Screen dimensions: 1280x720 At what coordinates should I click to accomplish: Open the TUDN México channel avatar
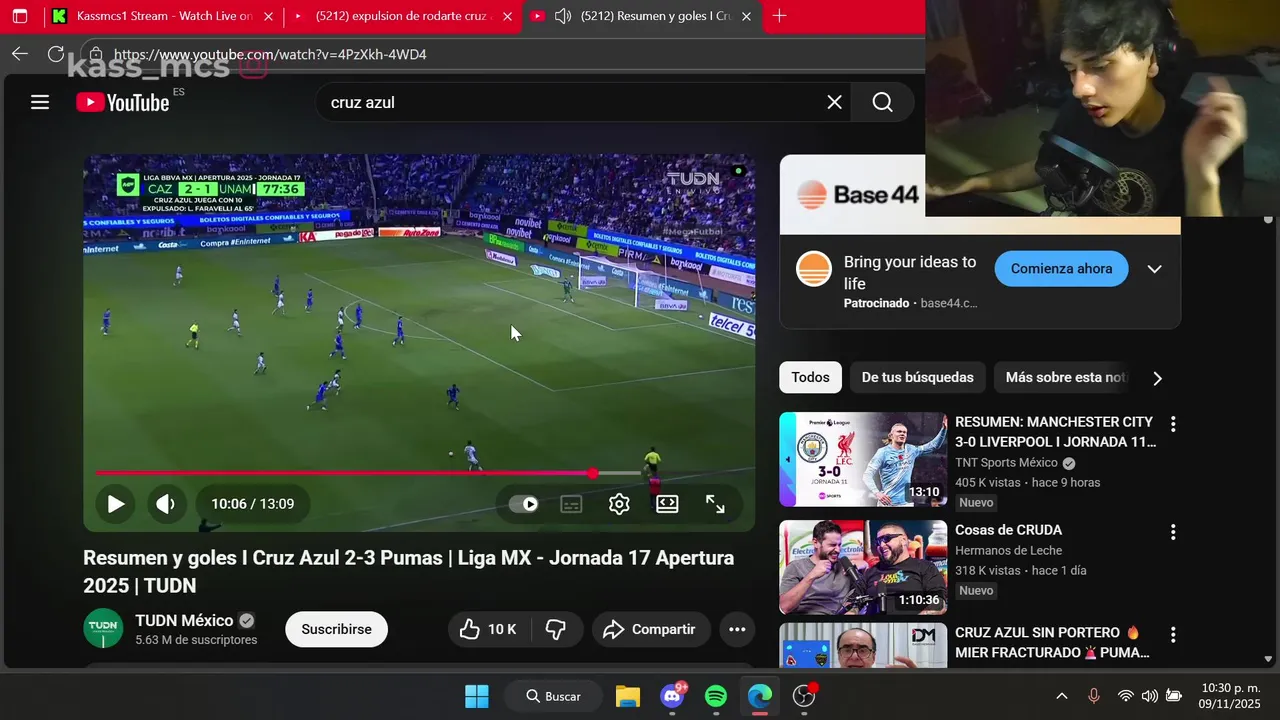coord(103,628)
